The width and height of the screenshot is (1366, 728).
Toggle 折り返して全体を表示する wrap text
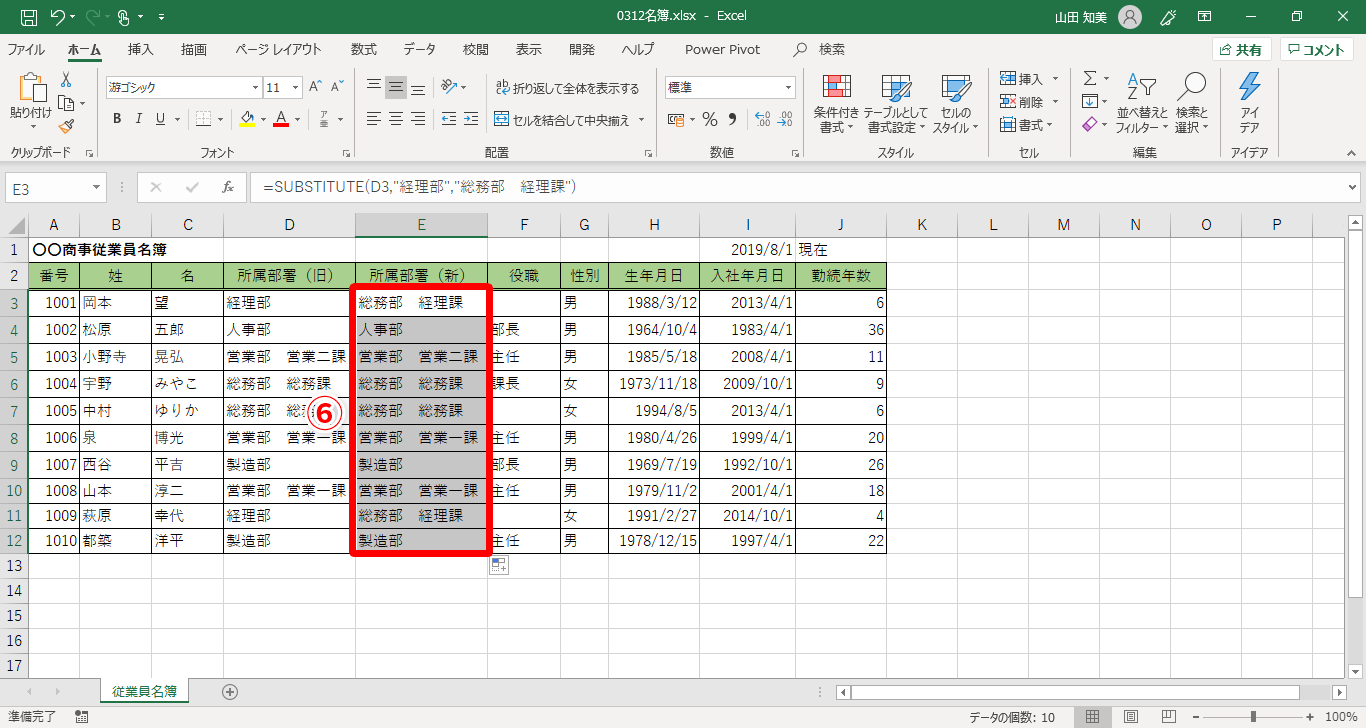click(566, 88)
